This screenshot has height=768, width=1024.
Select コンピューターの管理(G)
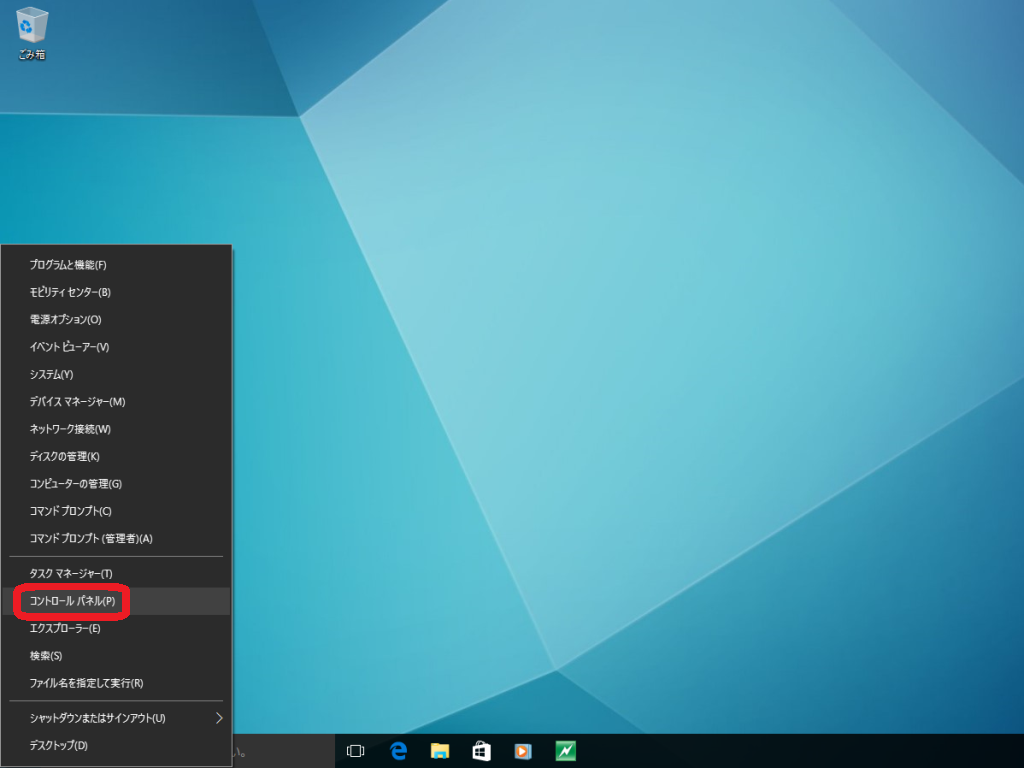[x=116, y=484]
